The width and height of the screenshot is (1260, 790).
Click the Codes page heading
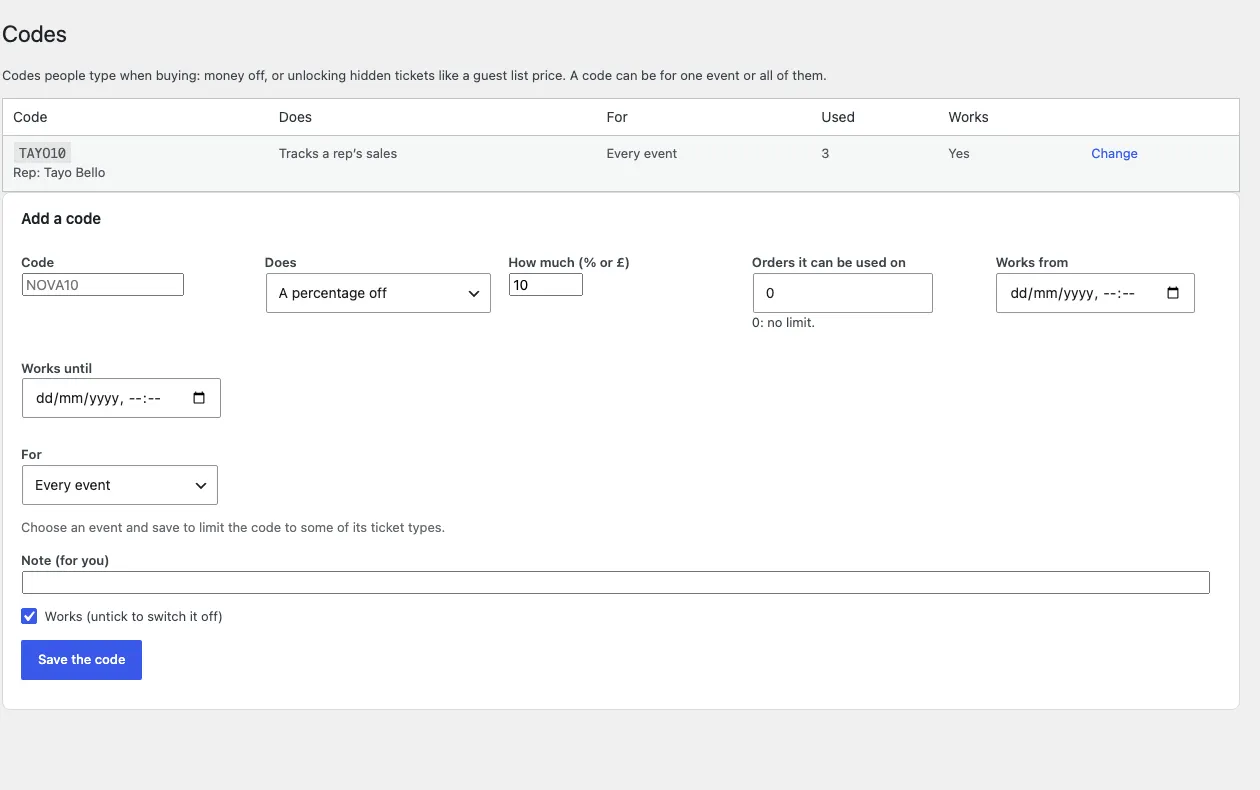pyautogui.click(x=35, y=34)
